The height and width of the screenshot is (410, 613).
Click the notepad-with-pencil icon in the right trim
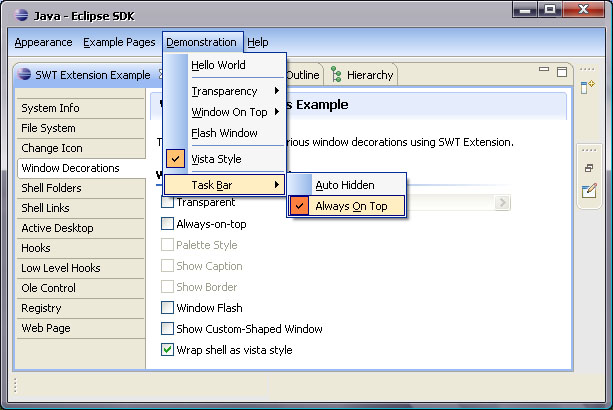pyautogui.click(x=589, y=191)
